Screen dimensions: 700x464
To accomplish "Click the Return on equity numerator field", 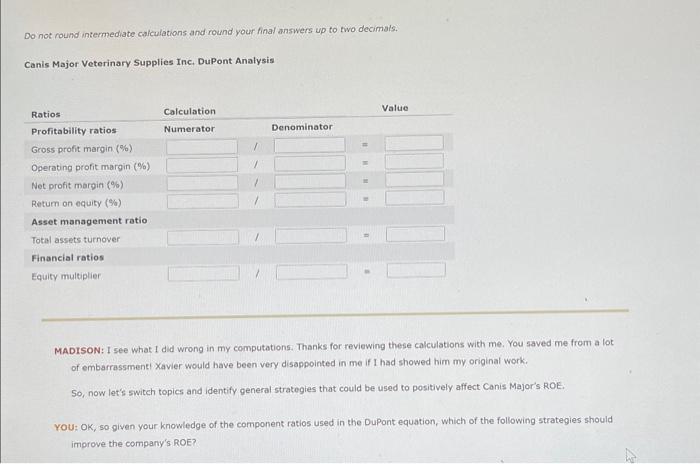I will [203, 201].
